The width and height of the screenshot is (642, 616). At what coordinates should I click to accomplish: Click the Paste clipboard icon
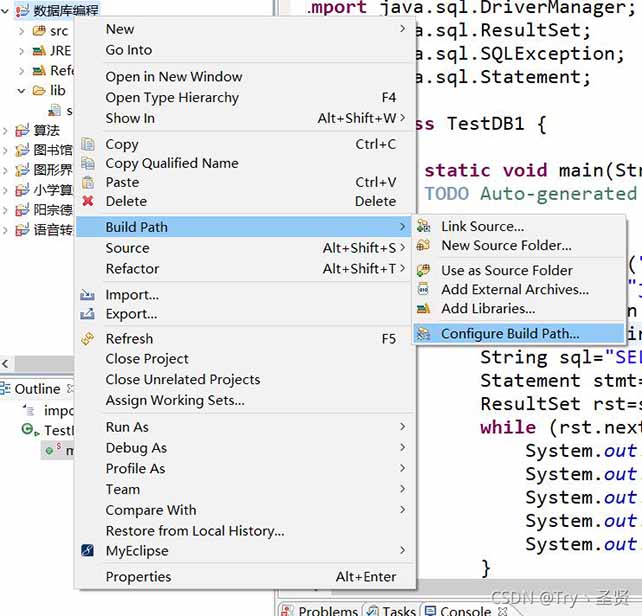tap(88, 182)
